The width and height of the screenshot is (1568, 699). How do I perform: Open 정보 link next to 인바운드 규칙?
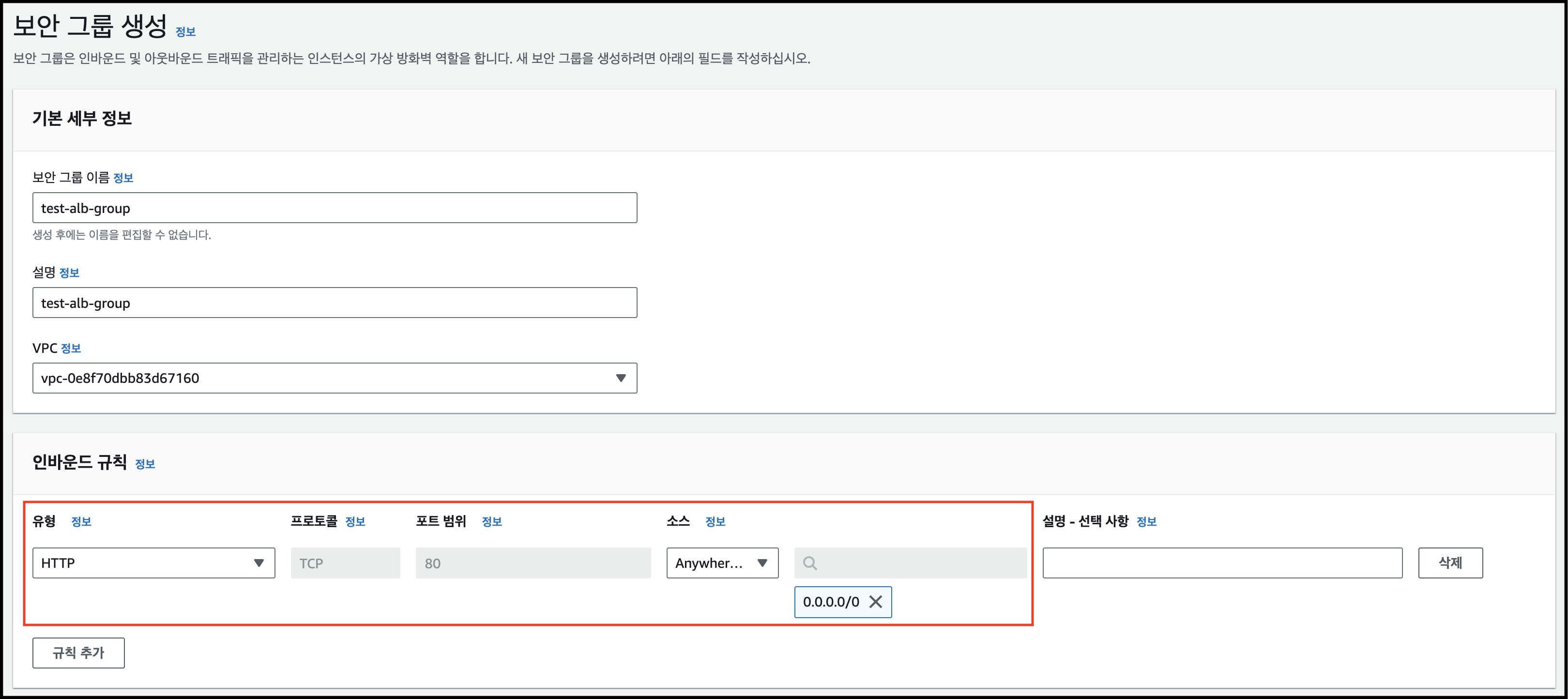tap(145, 464)
